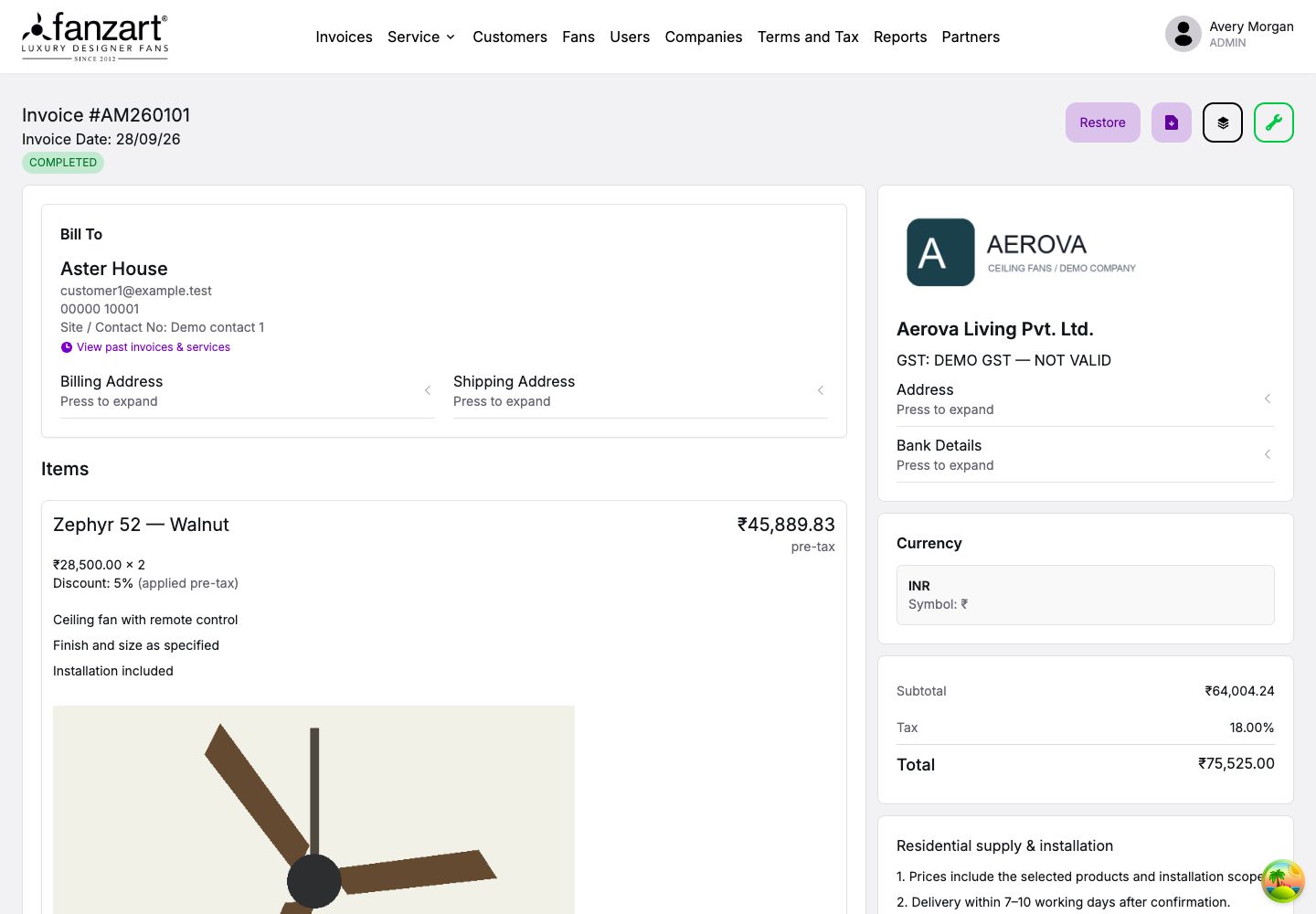1316x914 pixels.
Task: Open the Customers page
Action: [510, 37]
